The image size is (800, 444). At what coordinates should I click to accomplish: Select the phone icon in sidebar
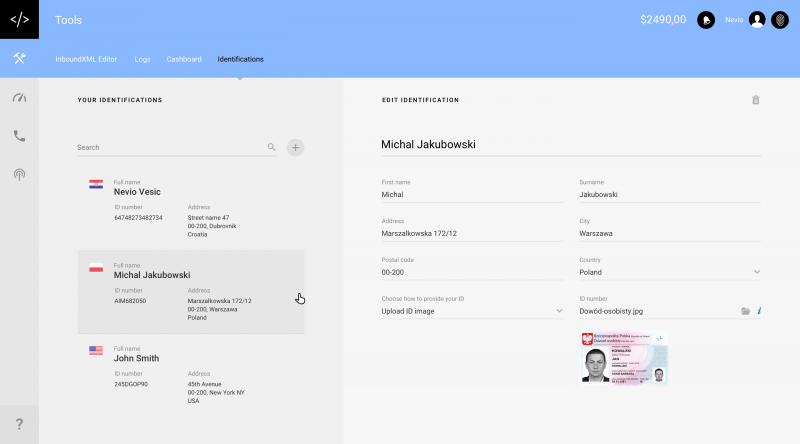(x=19, y=136)
